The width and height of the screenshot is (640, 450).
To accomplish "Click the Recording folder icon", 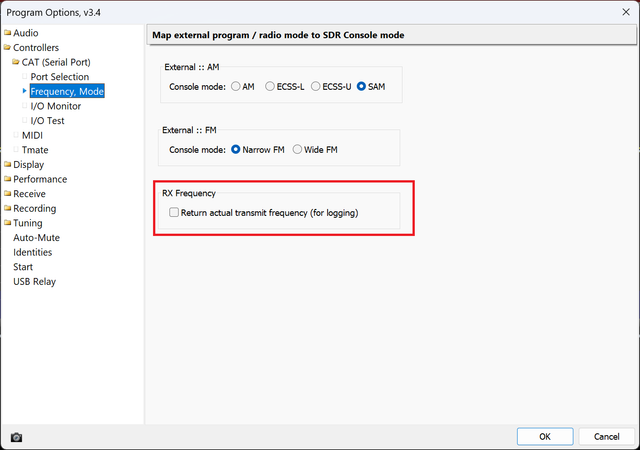I will pyautogui.click(x=7, y=209).
